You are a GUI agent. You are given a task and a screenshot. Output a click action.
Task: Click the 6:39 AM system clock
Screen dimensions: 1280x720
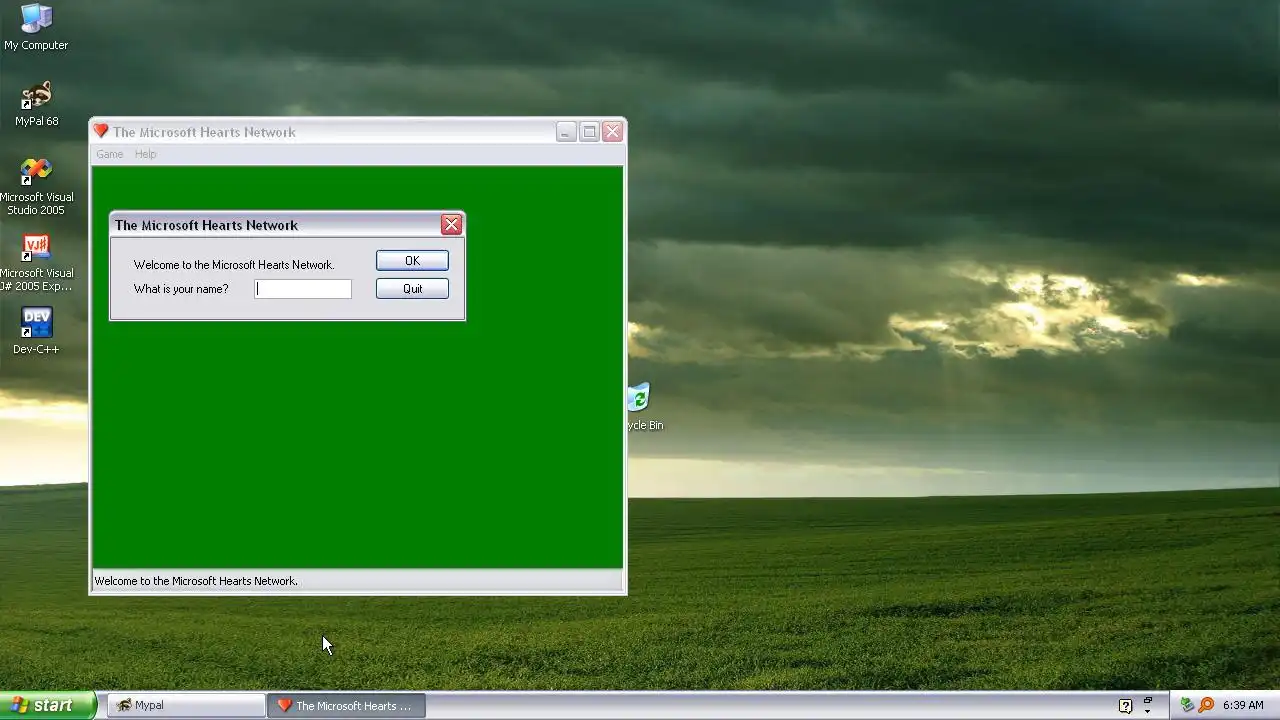(1243, 705)
